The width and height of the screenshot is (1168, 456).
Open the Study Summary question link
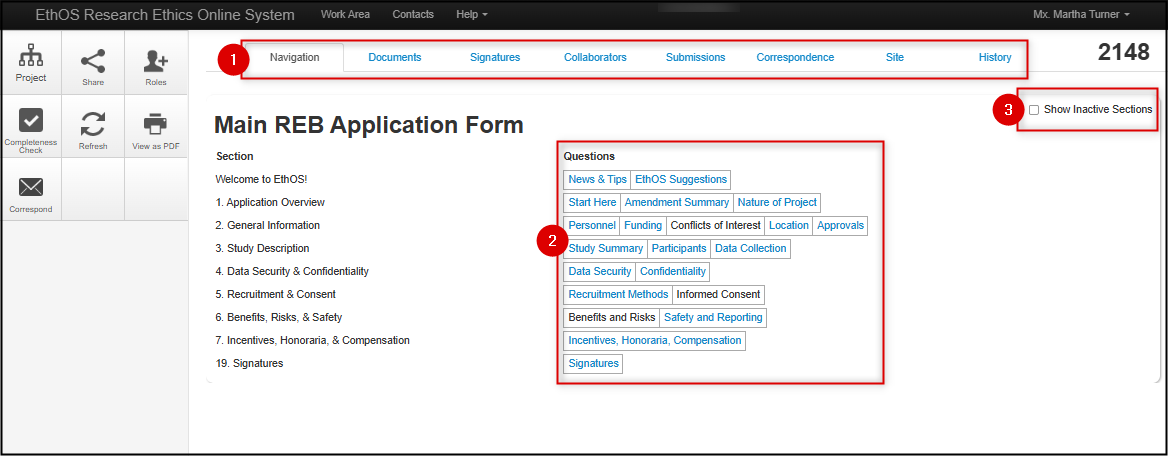[606, 249]
